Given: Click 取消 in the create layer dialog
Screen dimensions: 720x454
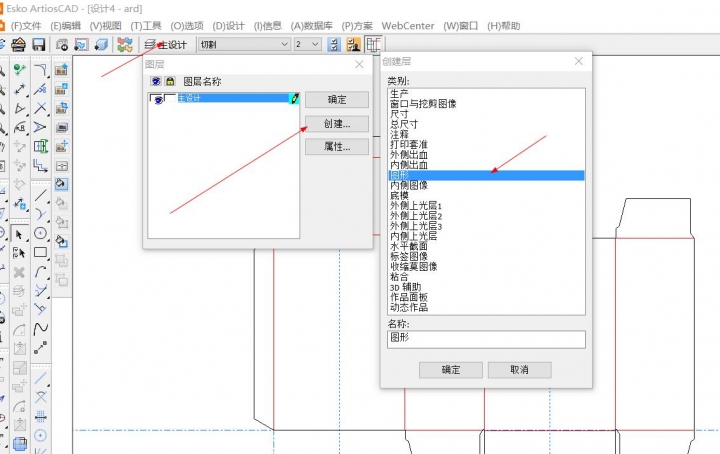Looking at the screenshot, I should pos(519,370).
